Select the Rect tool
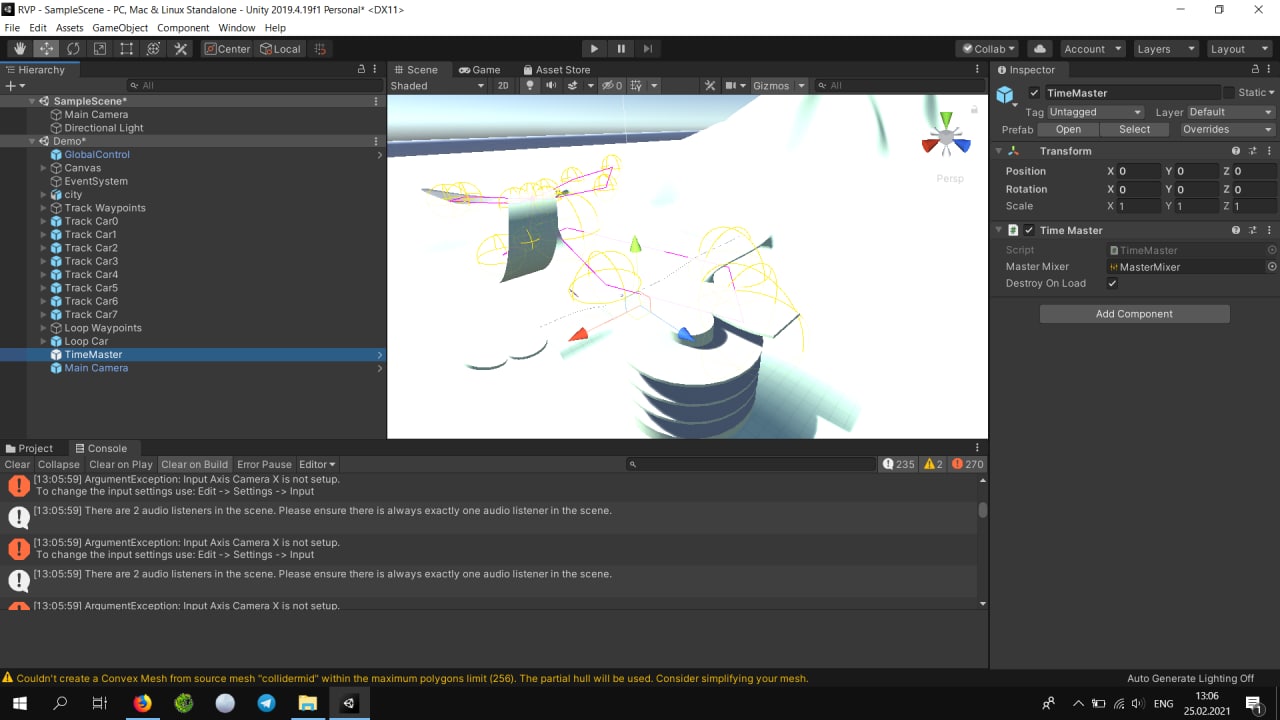The height and width of the screenshot is (720, 1280). 127,49
